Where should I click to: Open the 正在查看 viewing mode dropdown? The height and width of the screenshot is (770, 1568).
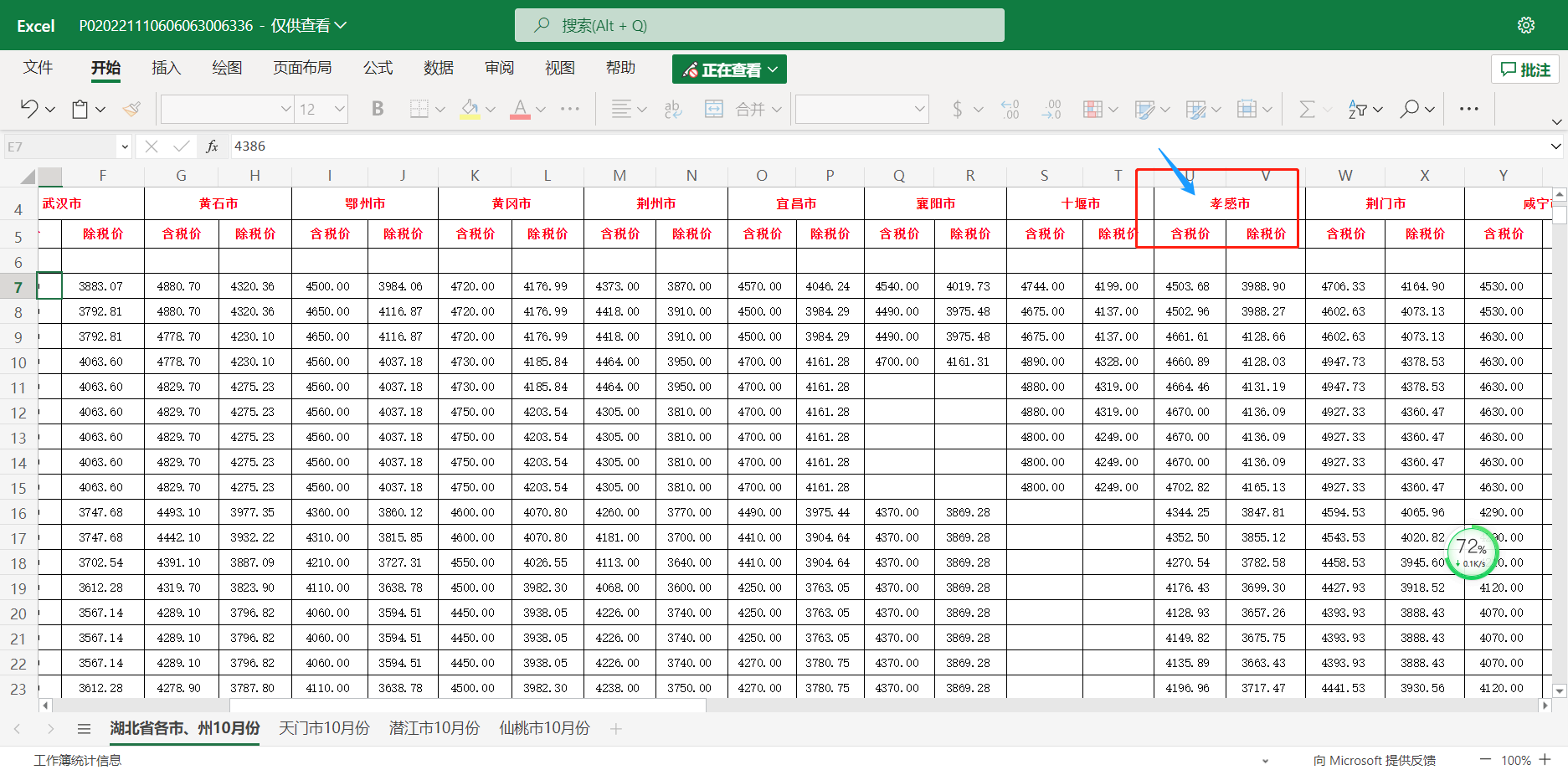729,69
